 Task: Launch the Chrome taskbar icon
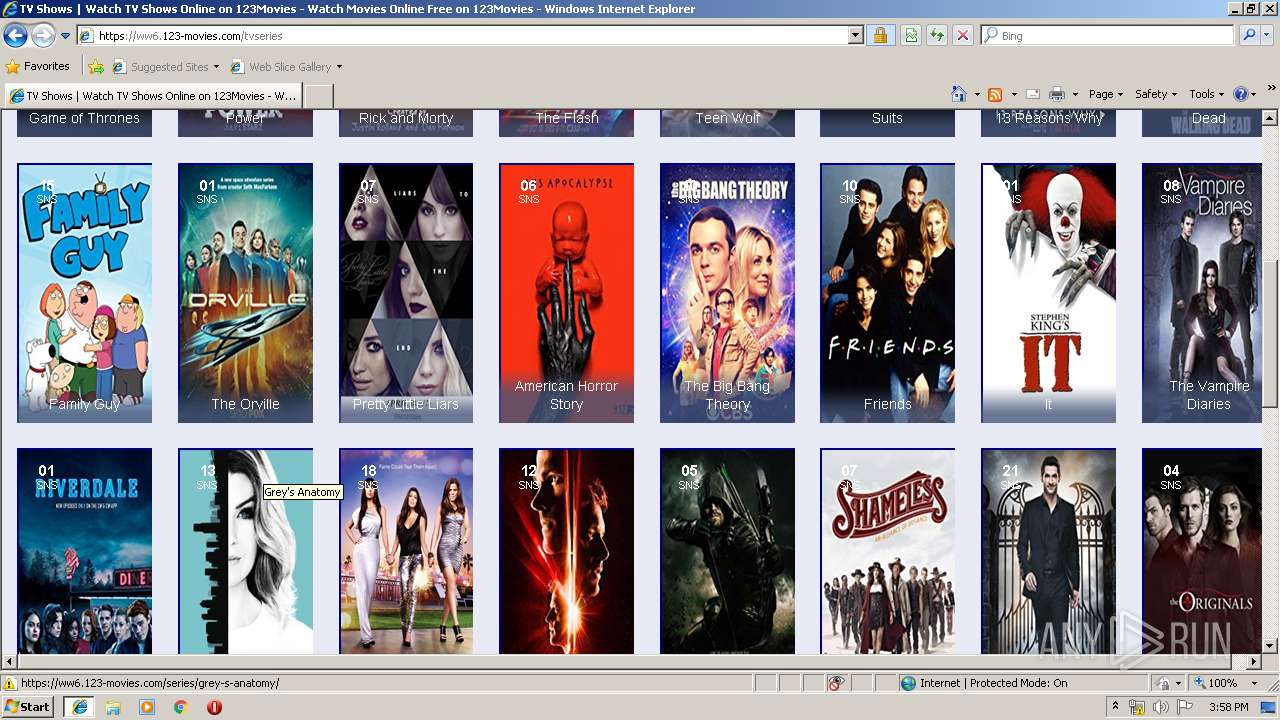(x=181, y=707)
